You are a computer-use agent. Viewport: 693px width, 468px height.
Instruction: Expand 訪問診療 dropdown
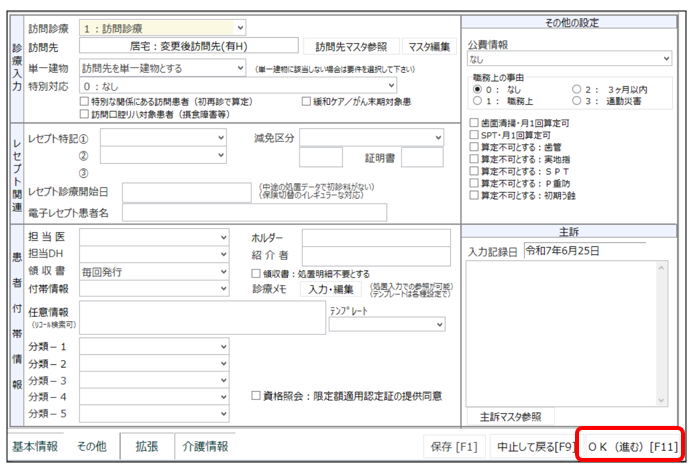coord(163,28)
